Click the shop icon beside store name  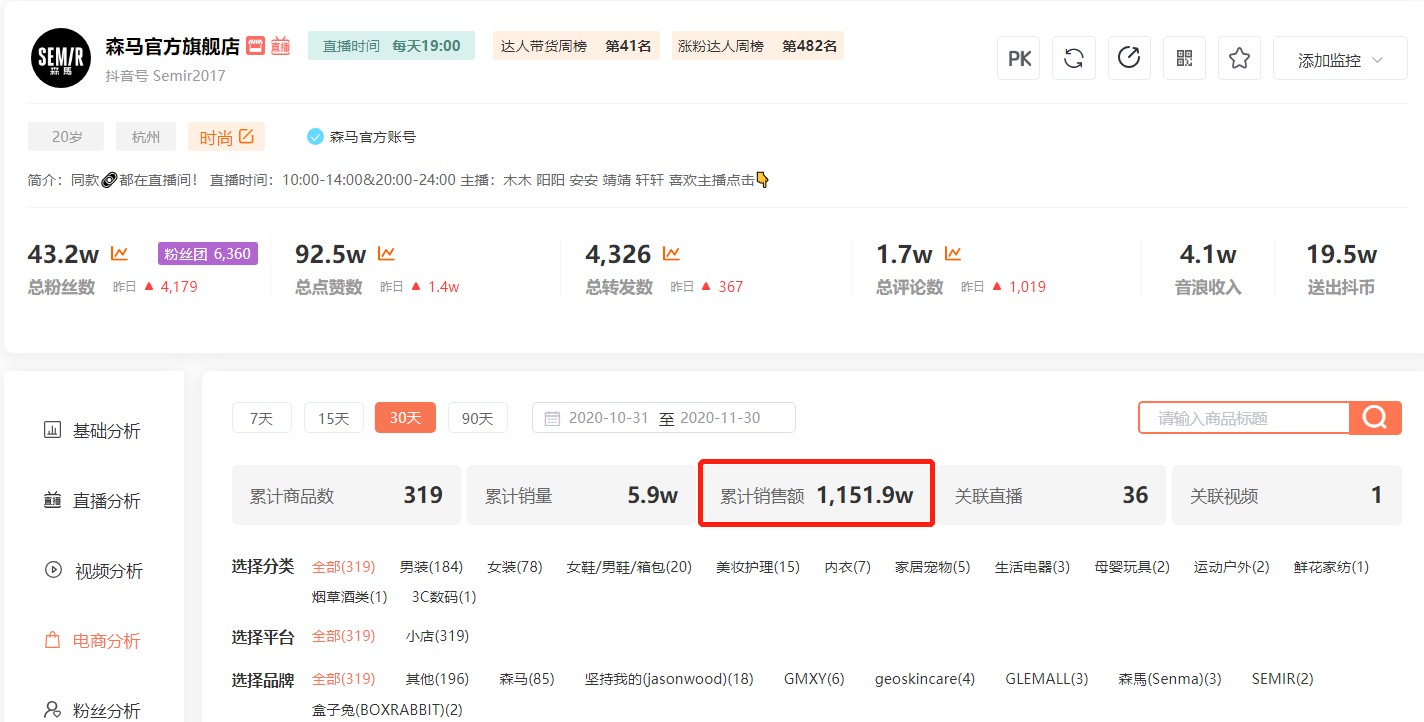coord(256,46)
